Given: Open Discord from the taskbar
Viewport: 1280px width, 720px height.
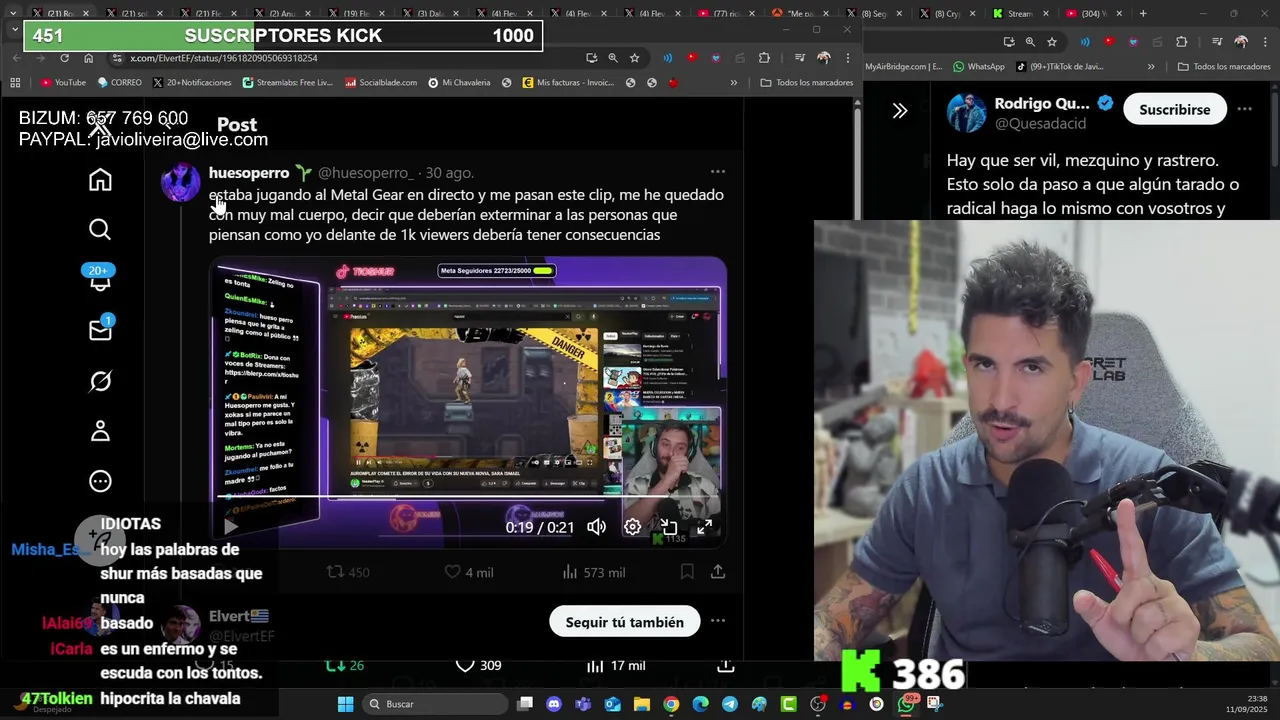Looking at the screenshot, I should tap(554, 704).
